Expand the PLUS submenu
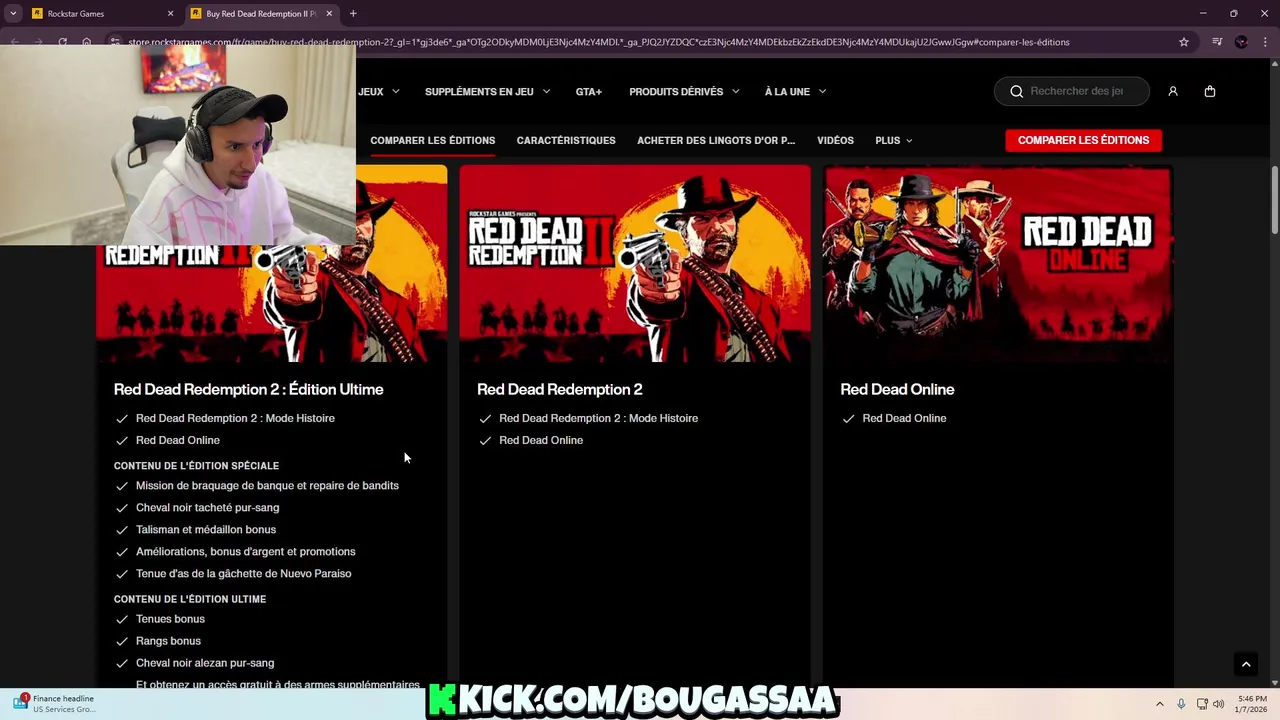The width and height of the screenshot is (1280, 720). coord(894,140)
